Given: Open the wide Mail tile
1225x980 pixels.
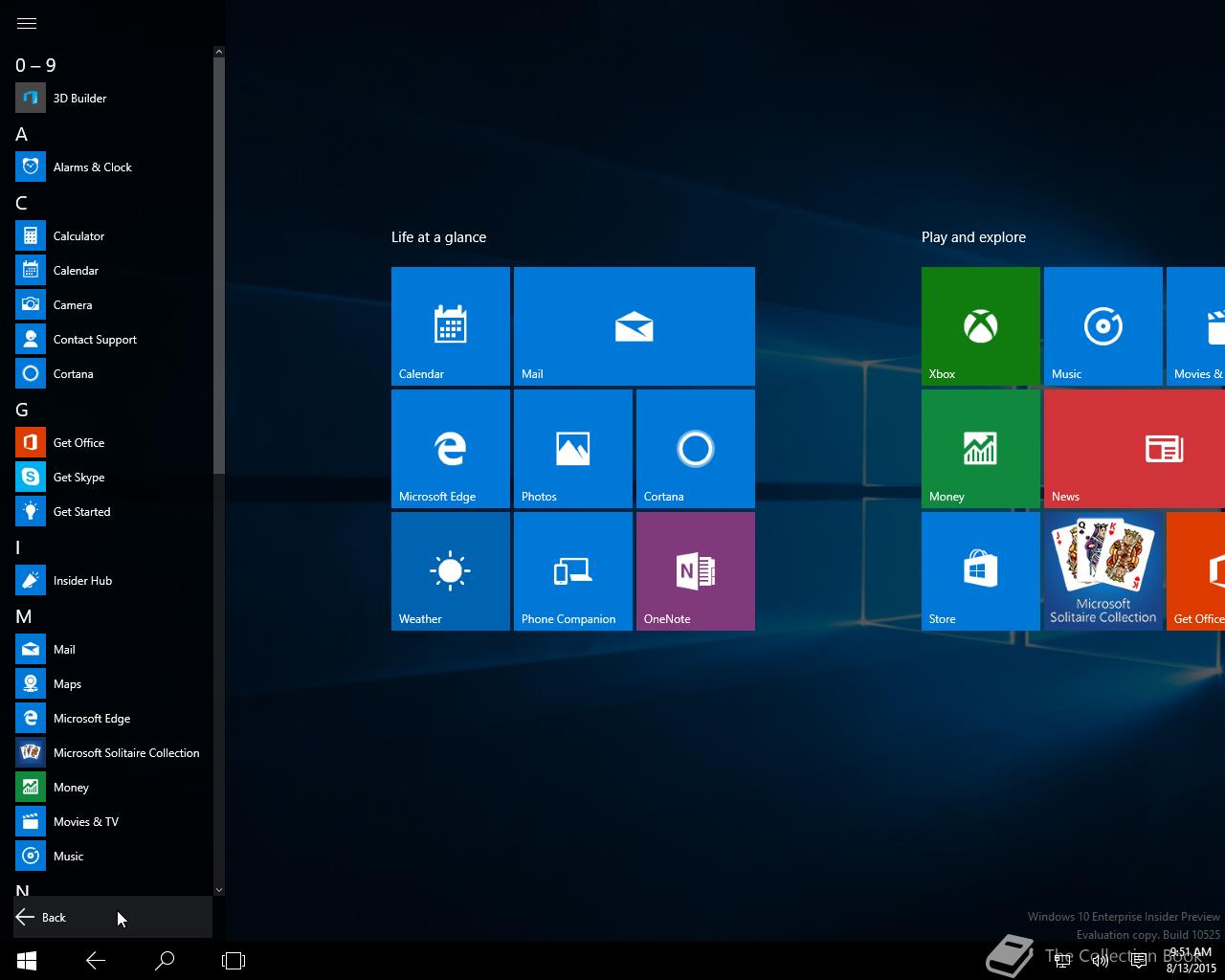Looking at the screenshot, I should (x=635, y=326).
